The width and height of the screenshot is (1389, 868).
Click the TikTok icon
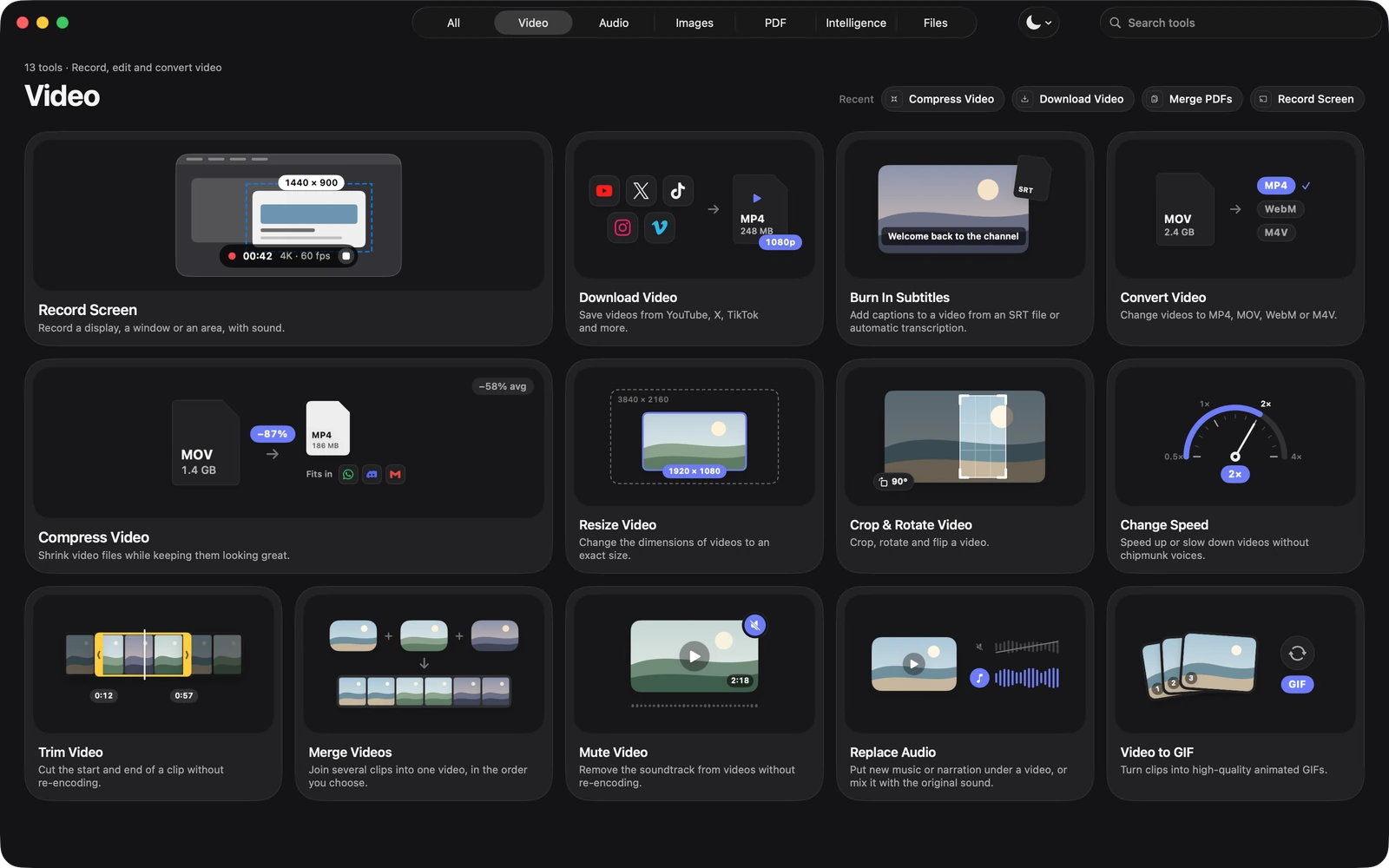click(x=678, y=191)
